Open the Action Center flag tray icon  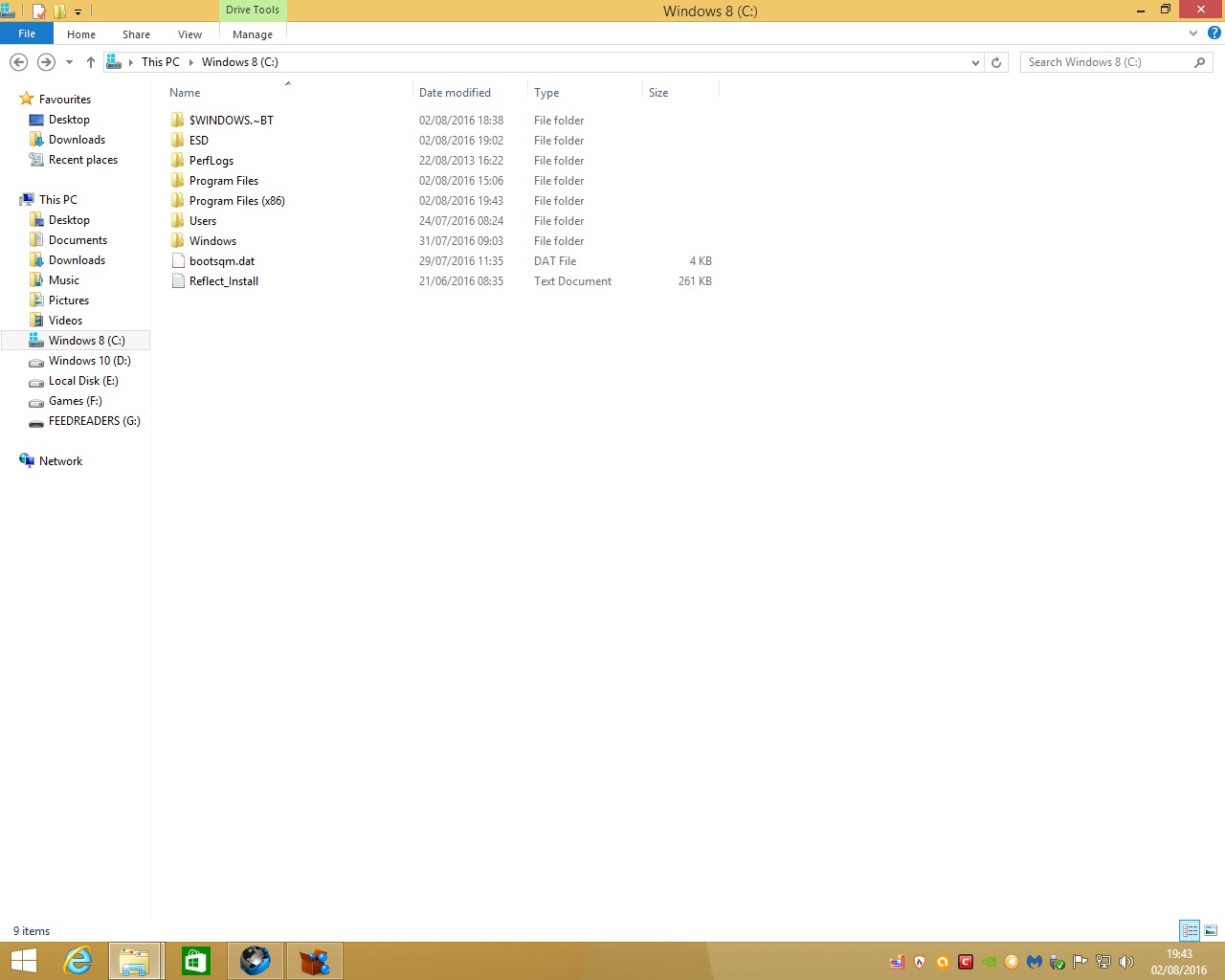click(1080, 962)
